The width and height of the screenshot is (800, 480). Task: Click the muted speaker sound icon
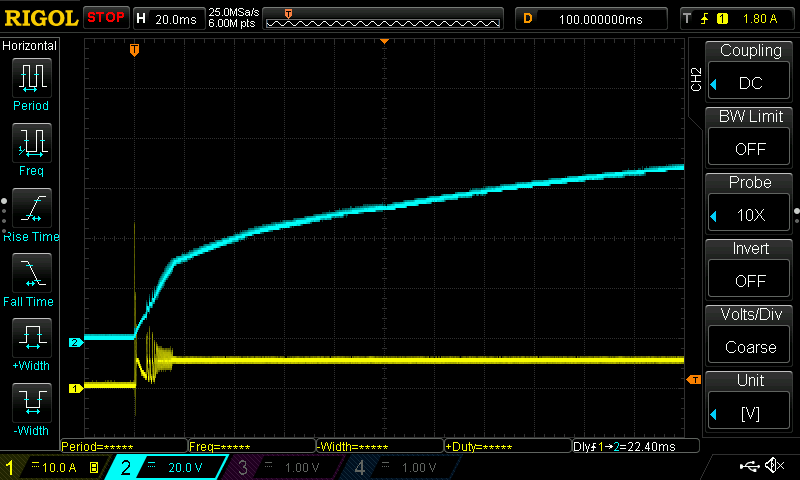pos(774,465)
